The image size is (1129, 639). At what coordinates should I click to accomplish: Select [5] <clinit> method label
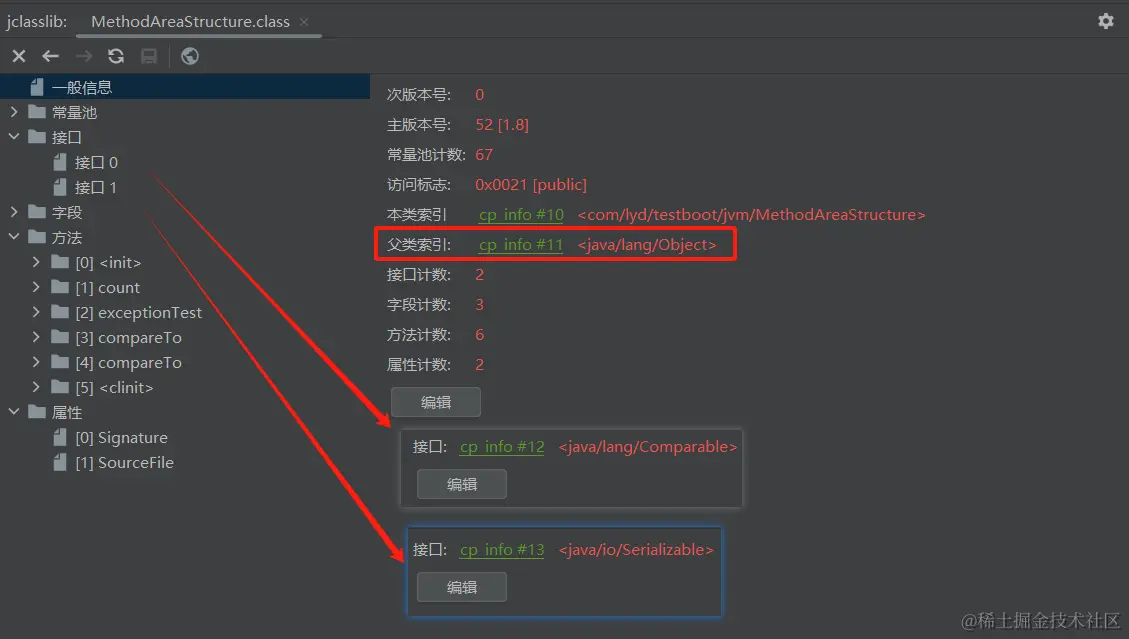pos(114,388)
